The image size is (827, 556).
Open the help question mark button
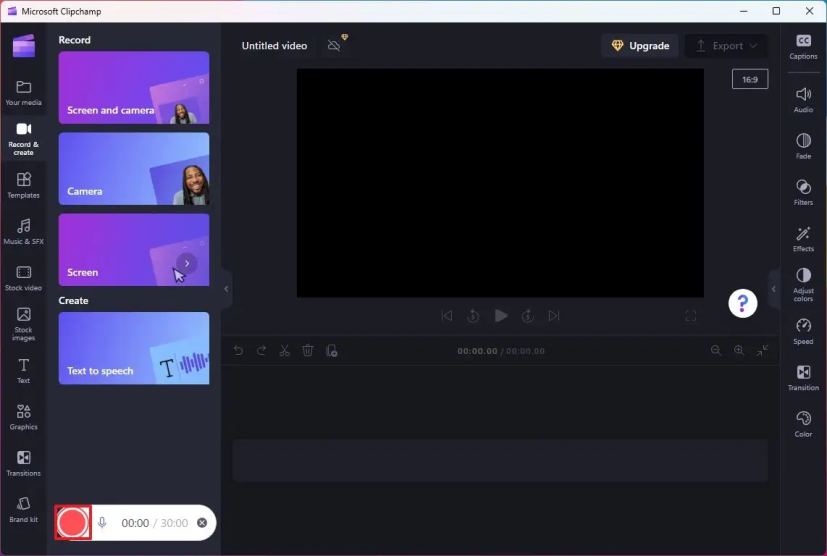click(743, 303)
